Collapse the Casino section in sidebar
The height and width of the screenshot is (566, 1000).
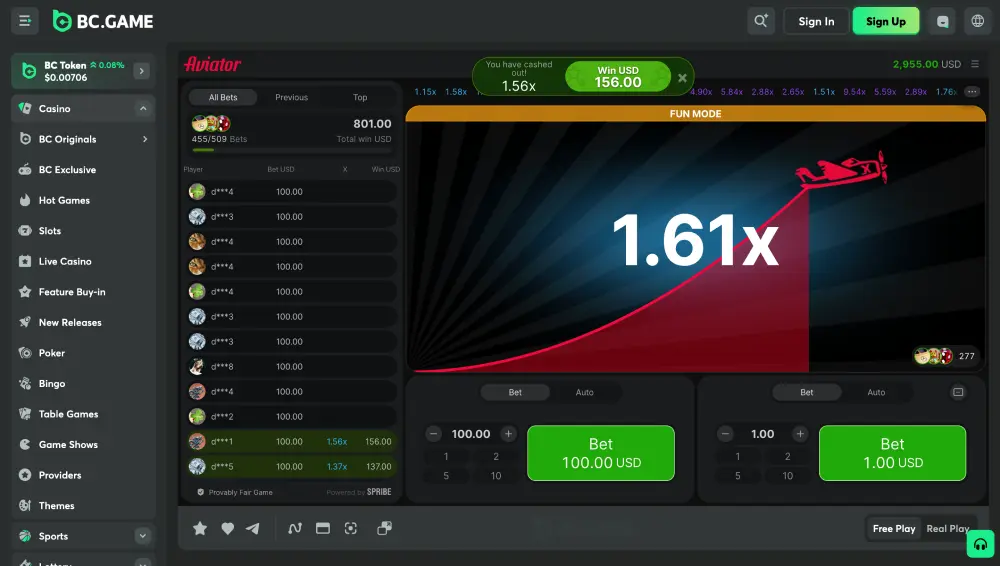point(143,108)
